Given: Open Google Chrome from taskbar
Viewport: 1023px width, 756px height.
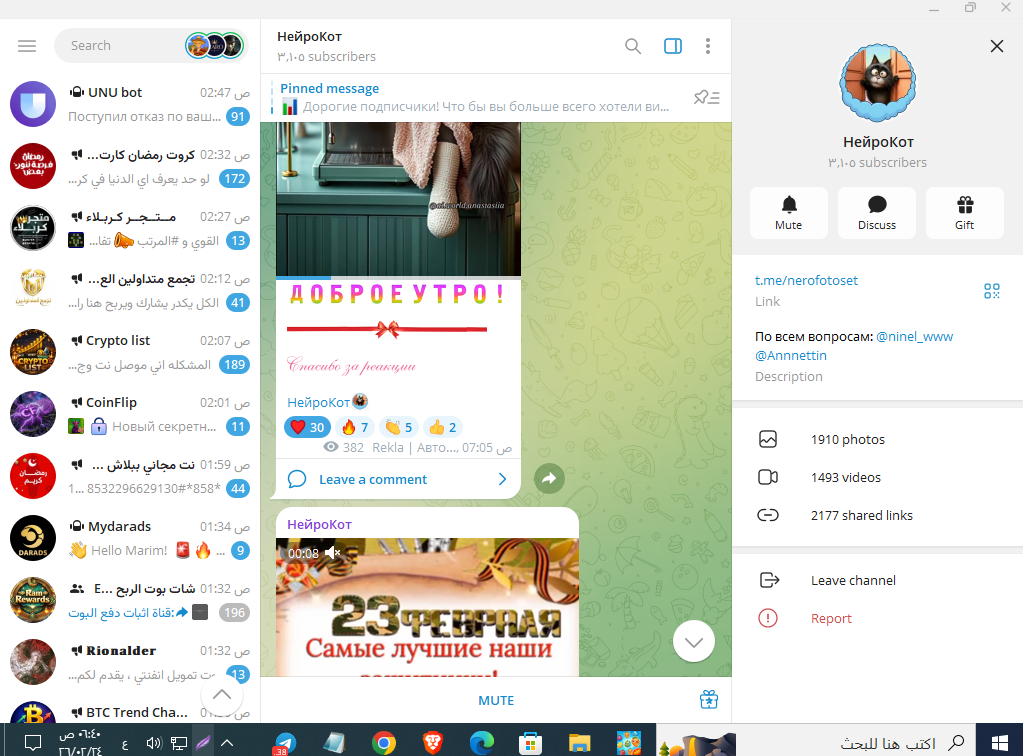Looking at the screenshot, I should [384, 743].
